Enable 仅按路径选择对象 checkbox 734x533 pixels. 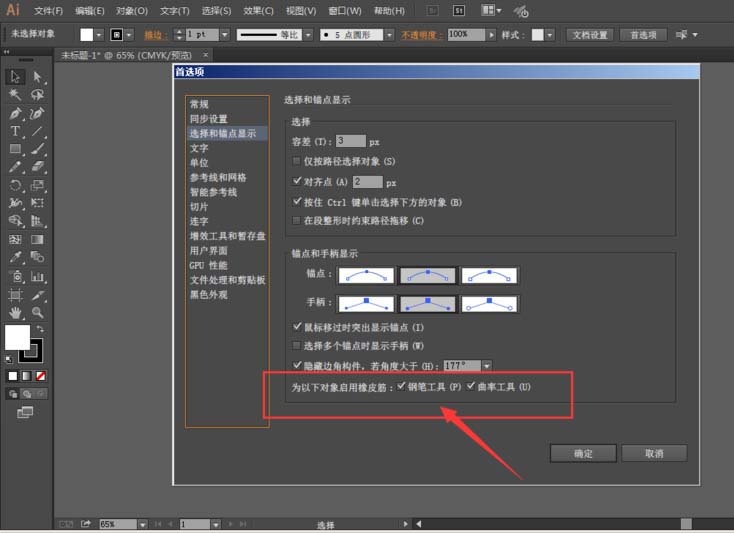[x=296, y=161]
